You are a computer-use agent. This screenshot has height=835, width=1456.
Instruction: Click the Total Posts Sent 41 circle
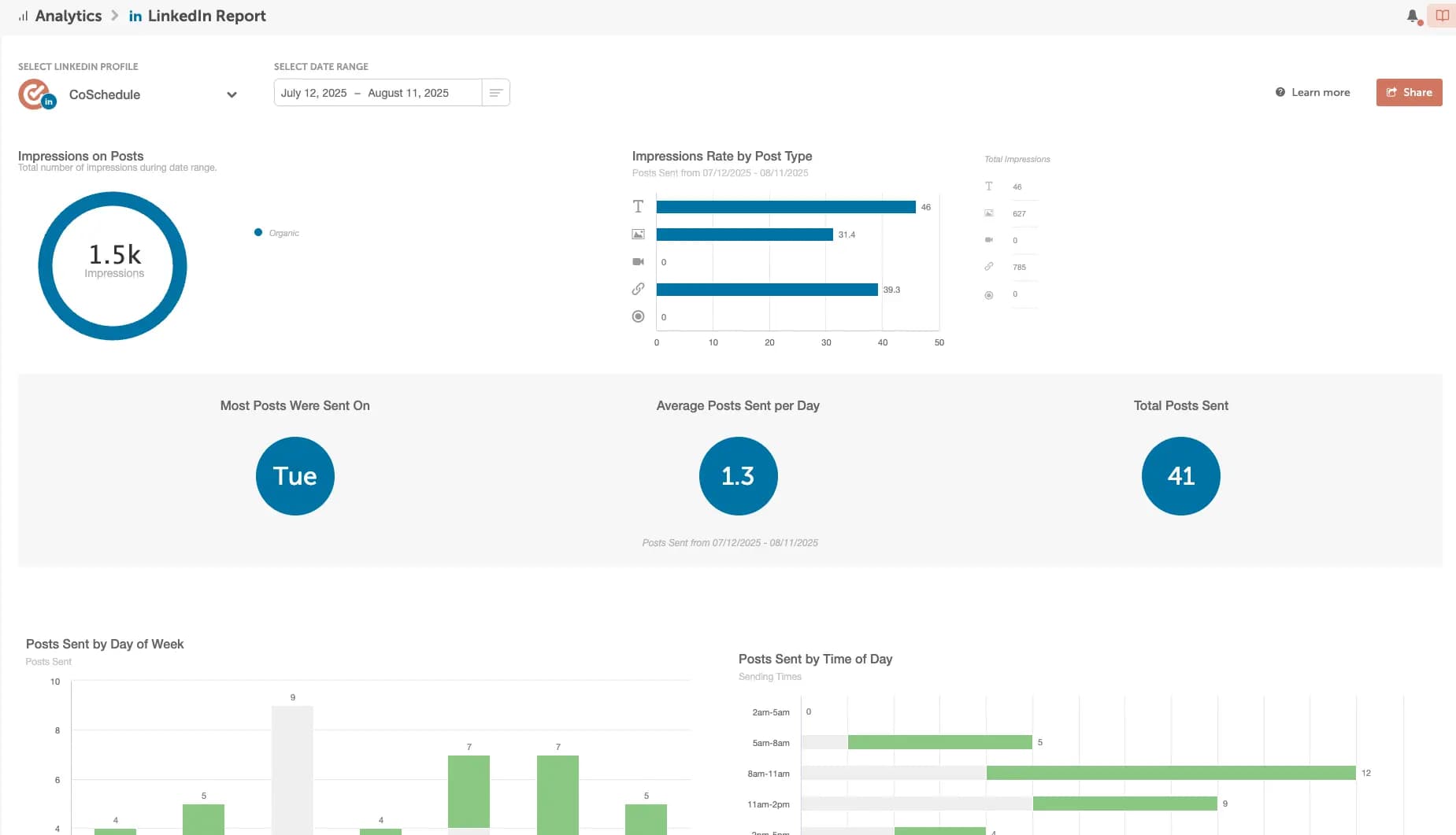pyautogui.click(x=1180, y=476)
